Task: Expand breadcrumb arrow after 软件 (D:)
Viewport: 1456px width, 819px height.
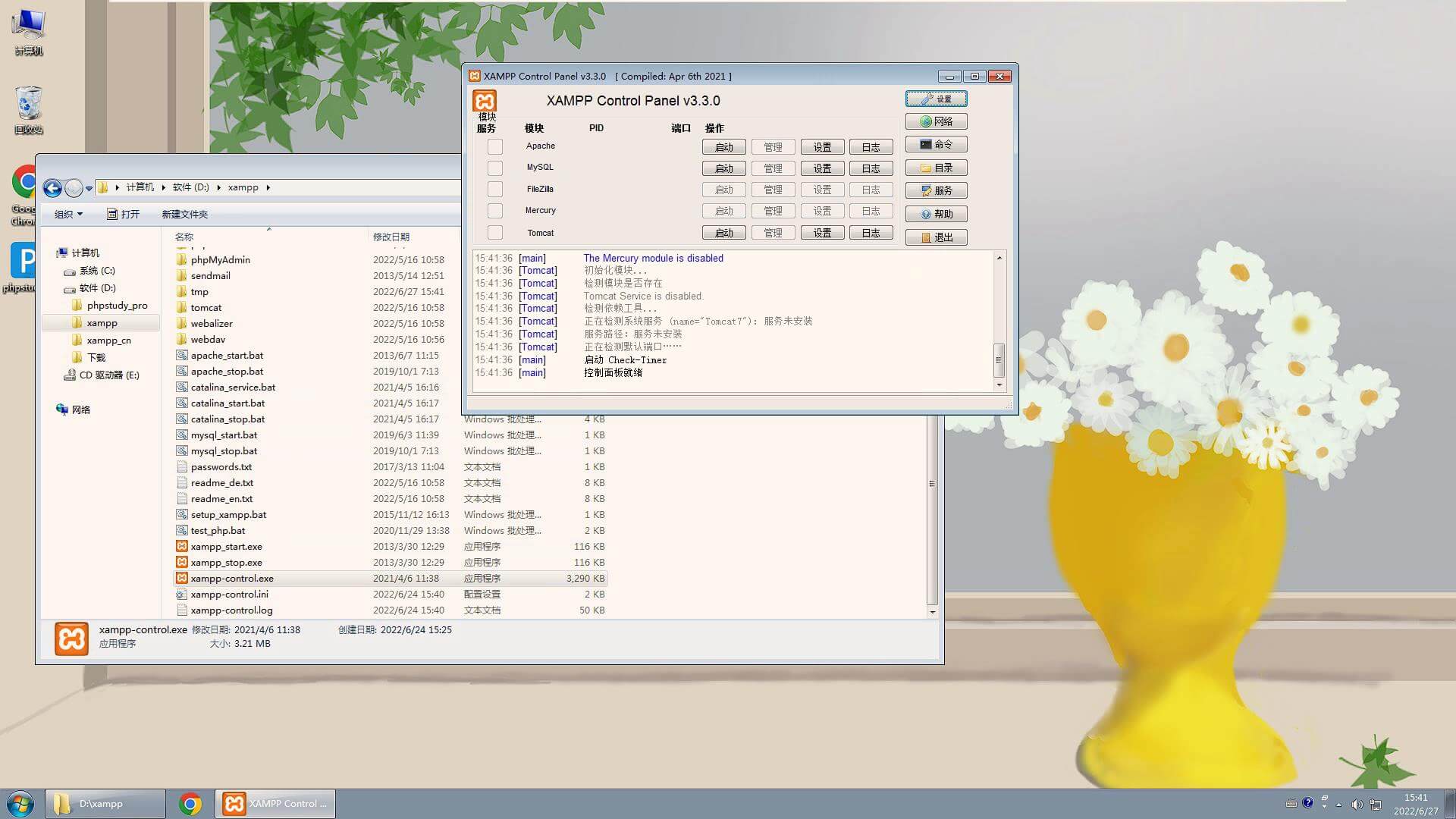Action: click(218, 187)
